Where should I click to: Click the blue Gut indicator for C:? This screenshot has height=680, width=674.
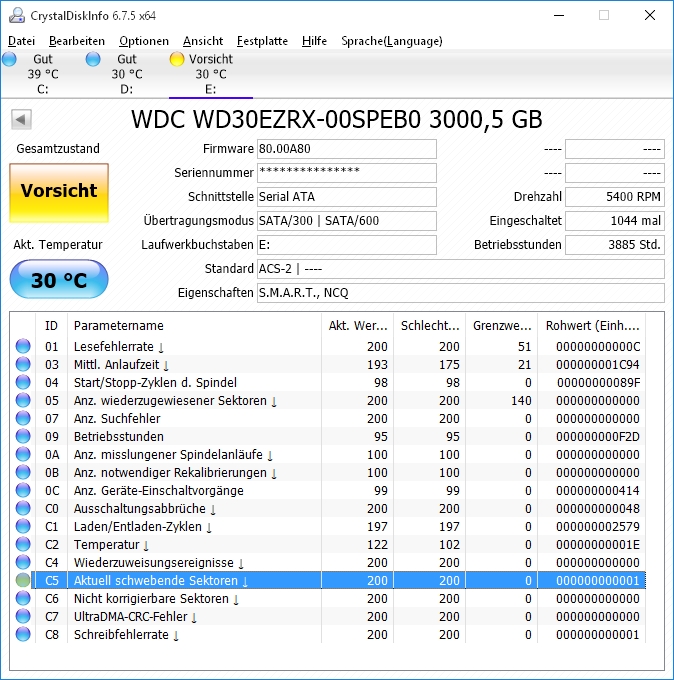click(9, 59)
